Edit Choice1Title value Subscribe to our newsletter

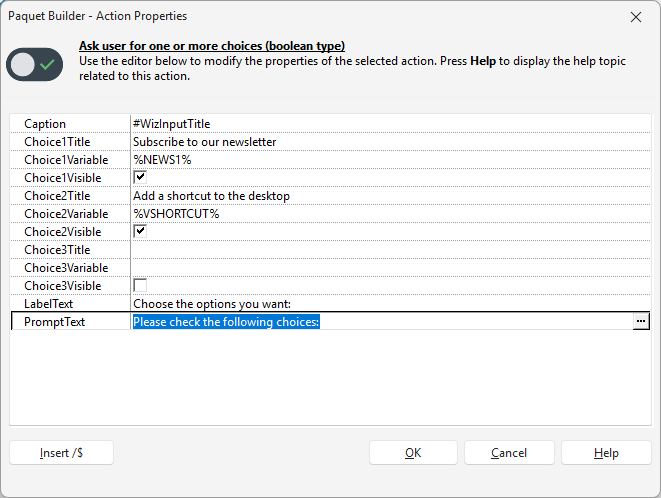tap(390, 142)
